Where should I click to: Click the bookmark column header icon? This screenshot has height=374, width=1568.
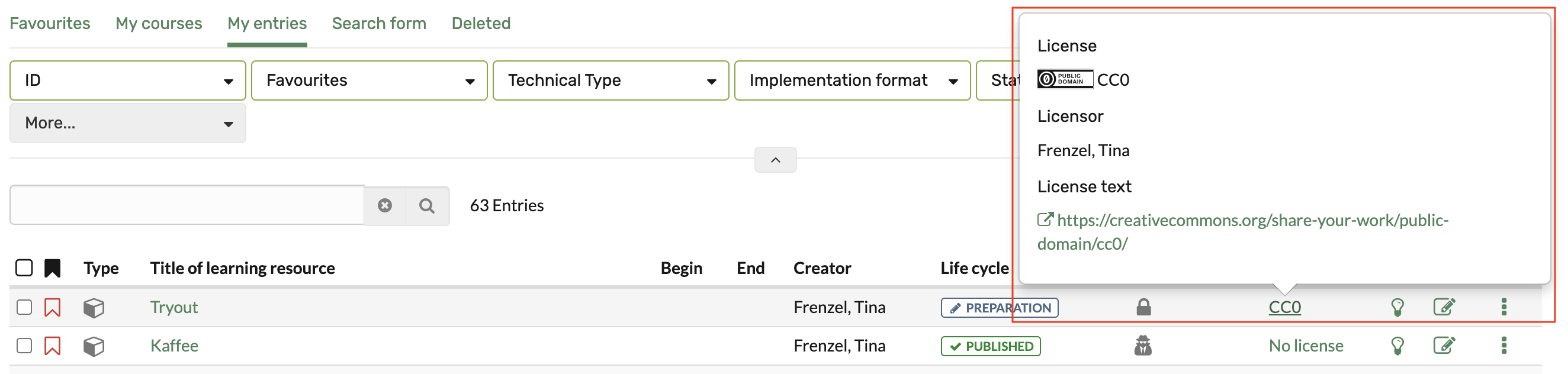tap(52, 268)
